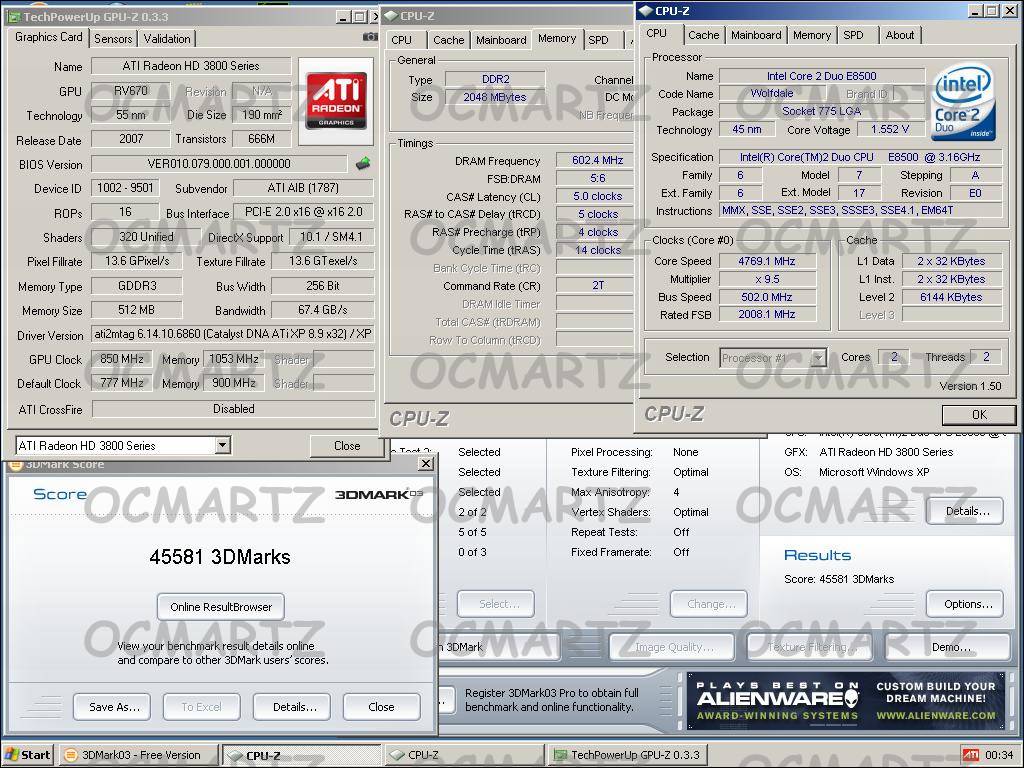Select CPU tab in the back CPU-Z window
This screenshot has width=1024, height=768.
click(402, 40)
